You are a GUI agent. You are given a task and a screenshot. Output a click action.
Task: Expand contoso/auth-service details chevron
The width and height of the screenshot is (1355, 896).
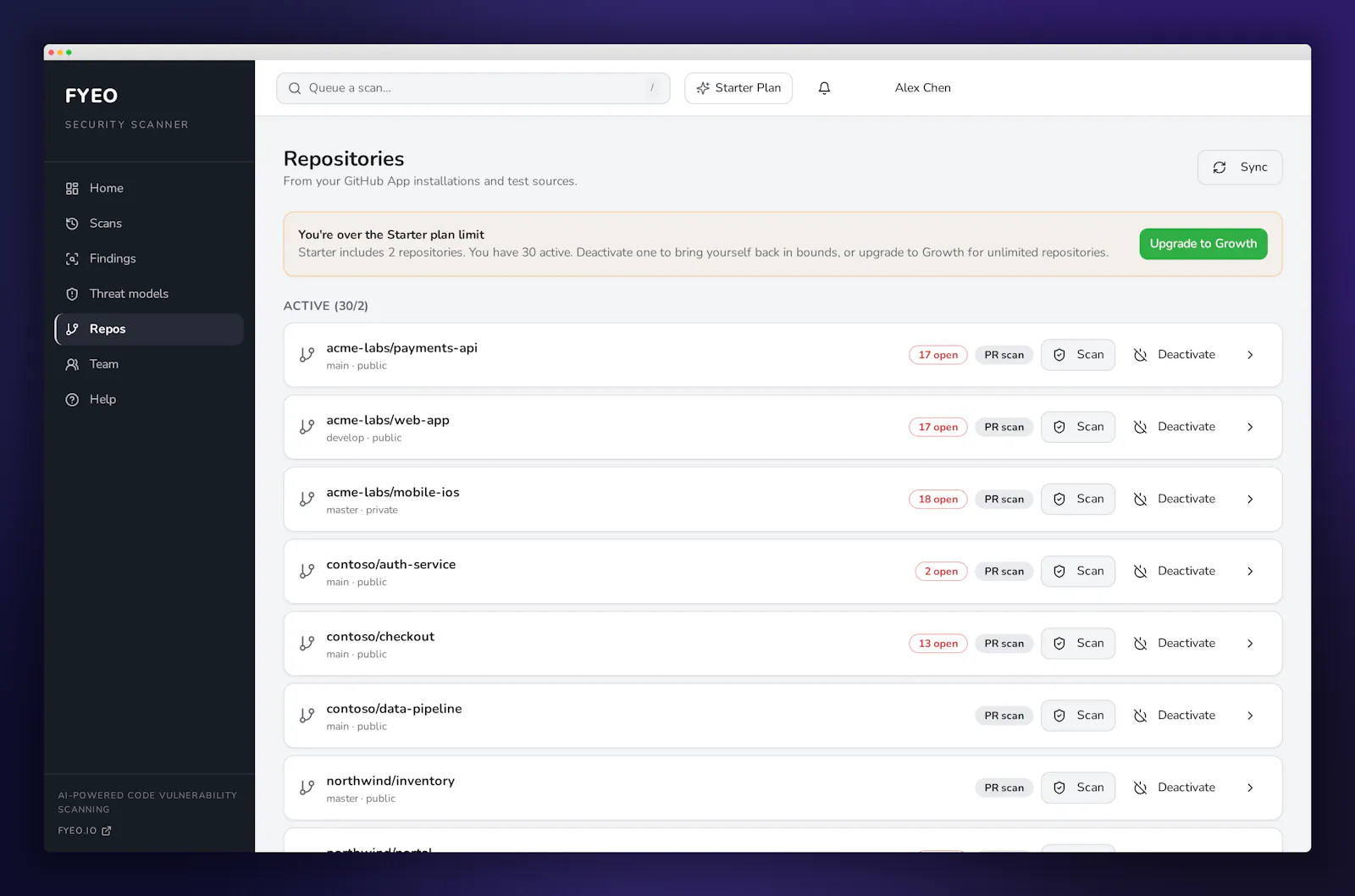point(1250,572)
